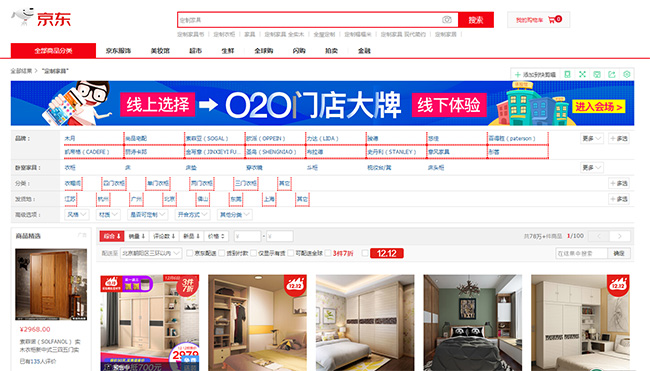650x371 pixels.
Task: Click the green page-clip icon beside the plus button
Action: (x=567, y=74)
